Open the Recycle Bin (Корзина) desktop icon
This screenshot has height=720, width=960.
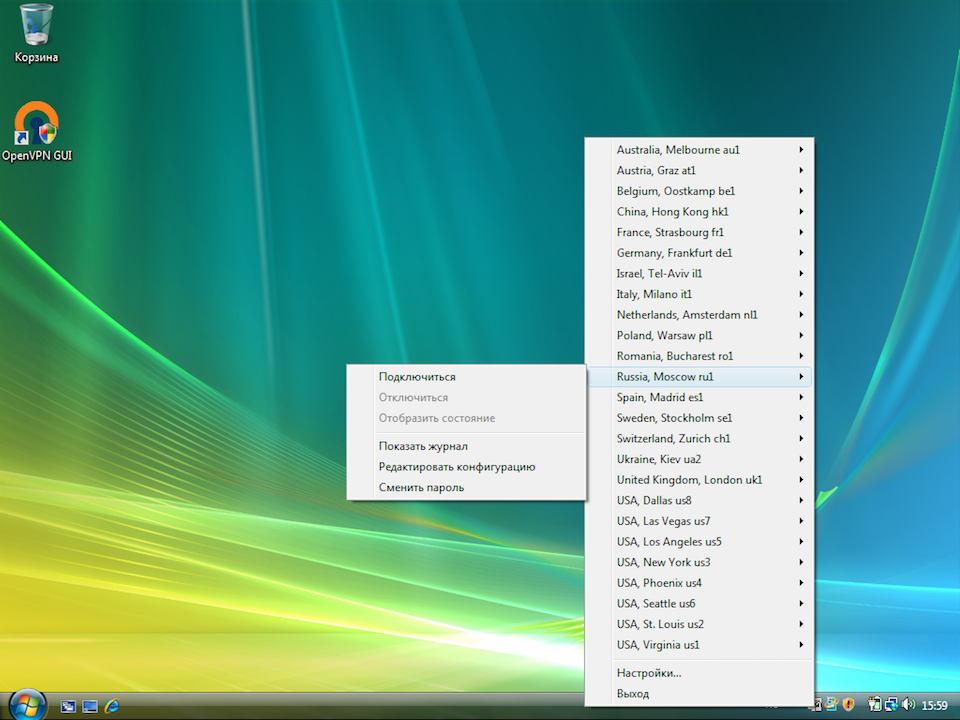tap(36, 34)
